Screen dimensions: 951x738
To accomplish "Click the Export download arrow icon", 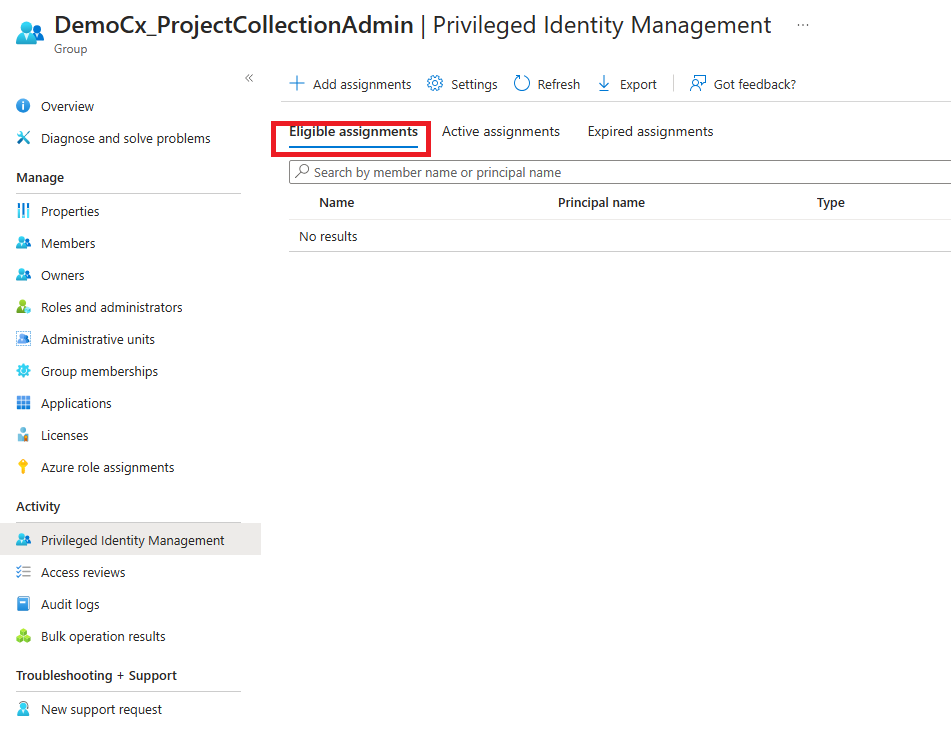I will click(x=604, y=84).
